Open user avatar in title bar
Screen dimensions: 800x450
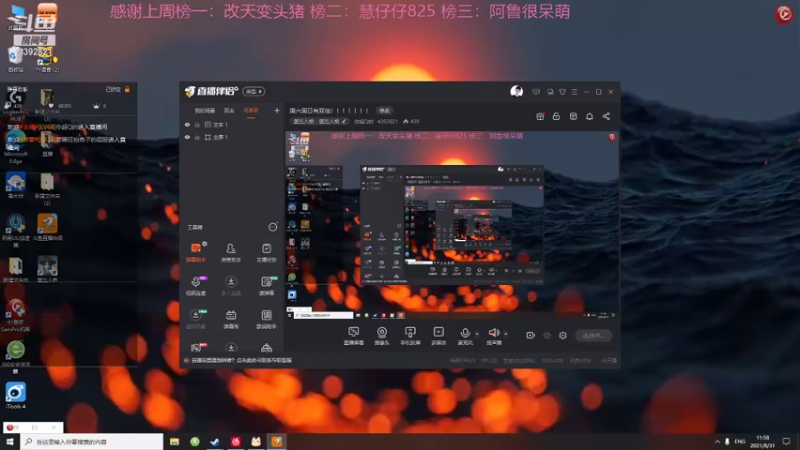(516, 91)
